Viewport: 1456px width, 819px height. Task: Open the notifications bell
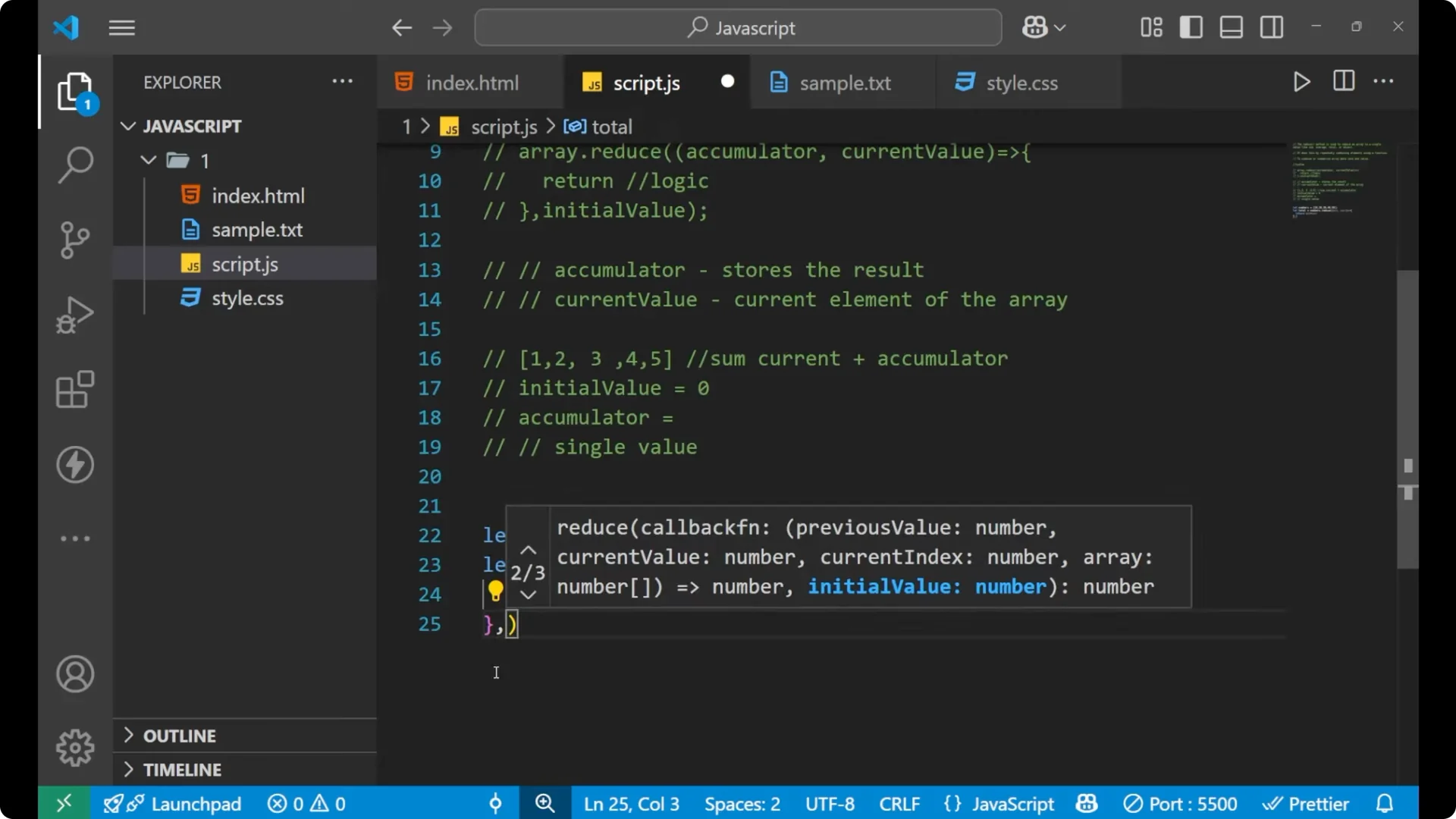coord(1385,803)
